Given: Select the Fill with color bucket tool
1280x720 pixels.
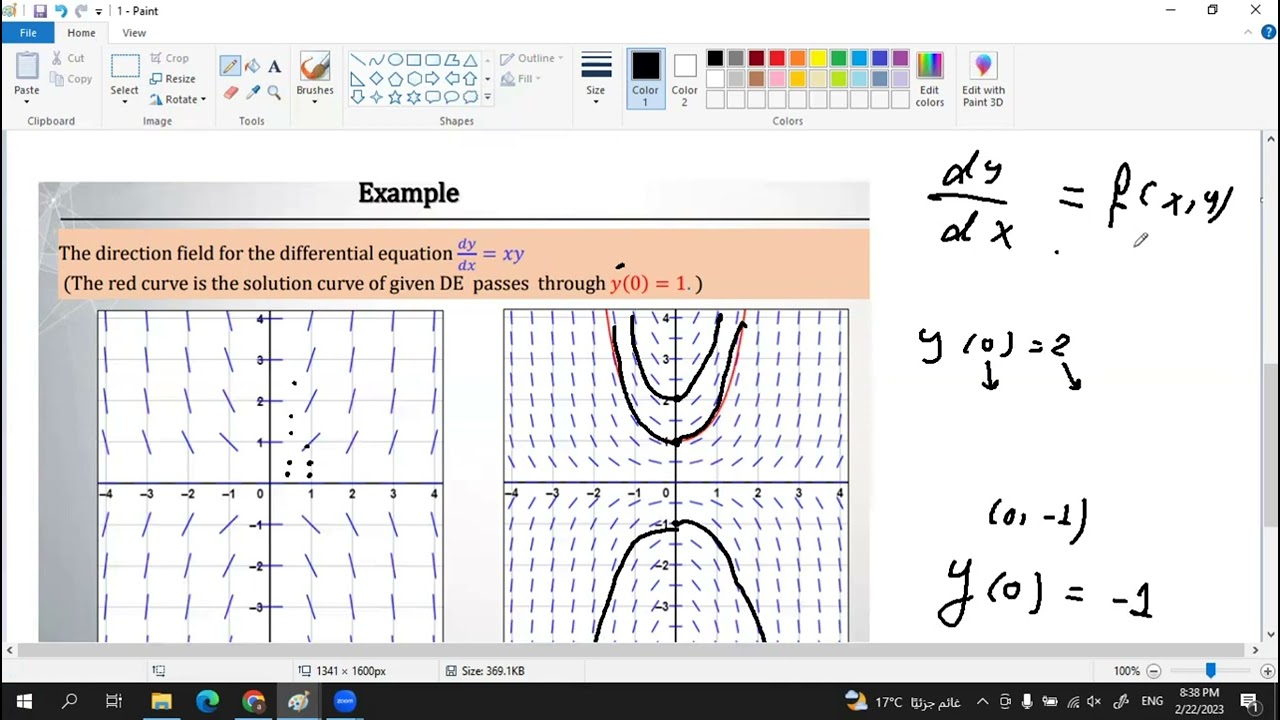Looking at the screenshot, I should pos(252,66).
